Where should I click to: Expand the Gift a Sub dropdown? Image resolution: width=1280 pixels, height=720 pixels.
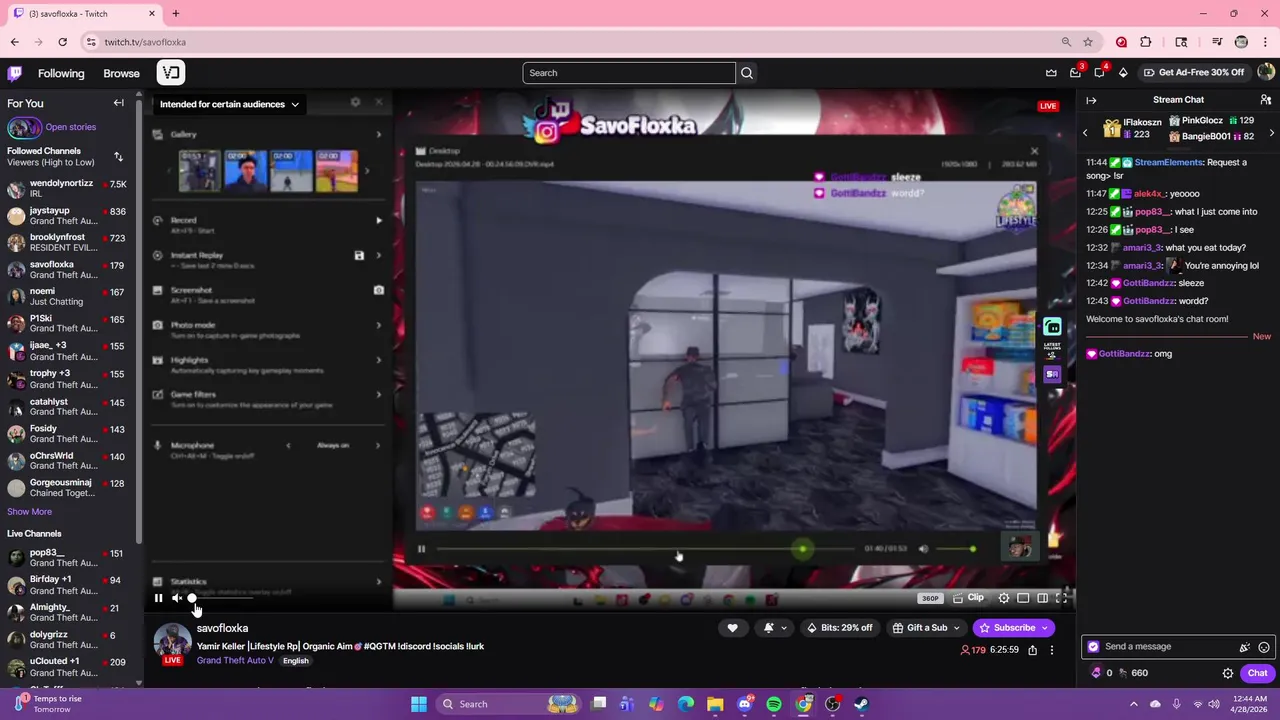point(926,628)
